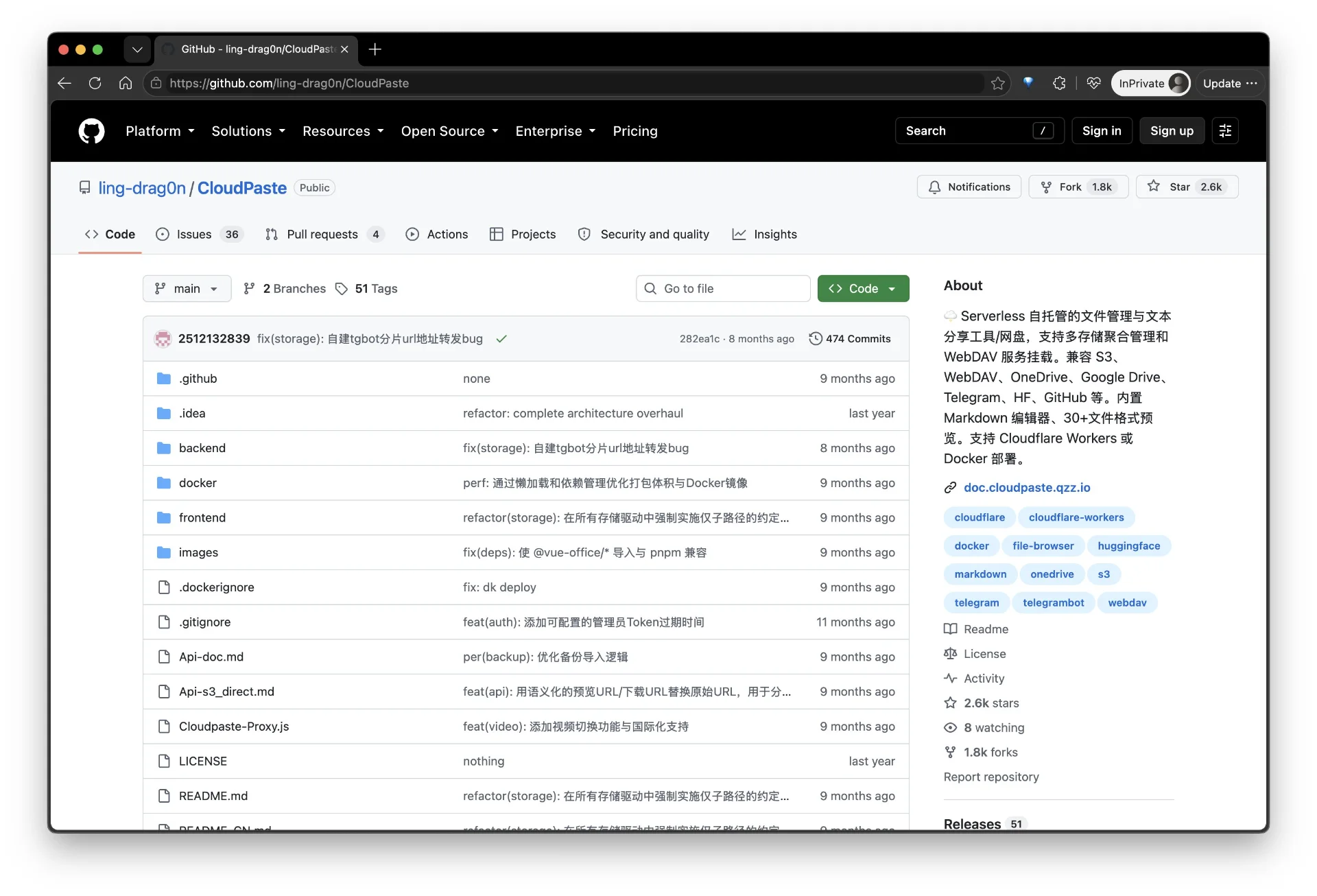Click the copilot gem icon in toolbar
This screenshot has height=896, width=1317.
point(1028,83)
